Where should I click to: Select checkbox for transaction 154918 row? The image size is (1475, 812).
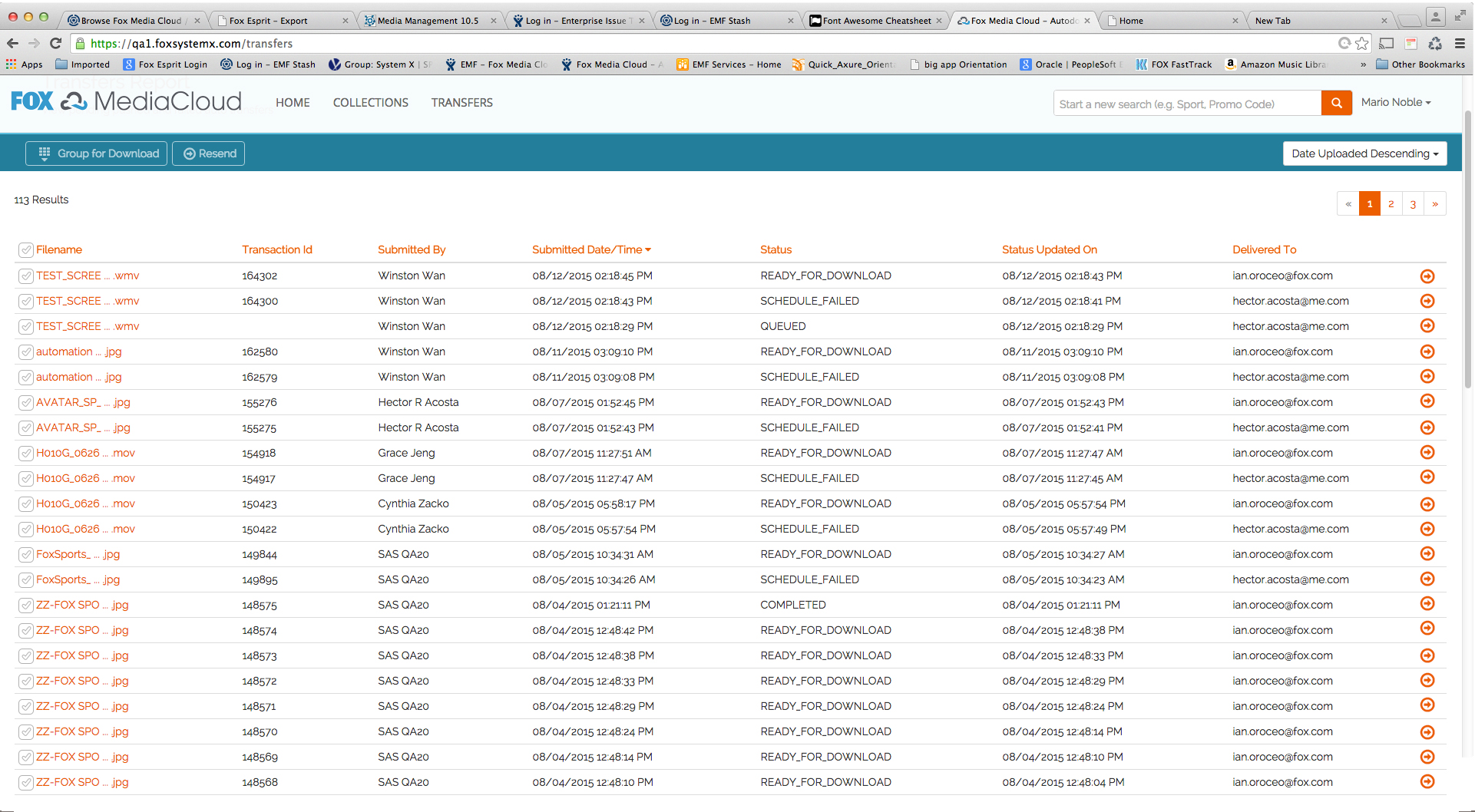(x=26, y=454)
